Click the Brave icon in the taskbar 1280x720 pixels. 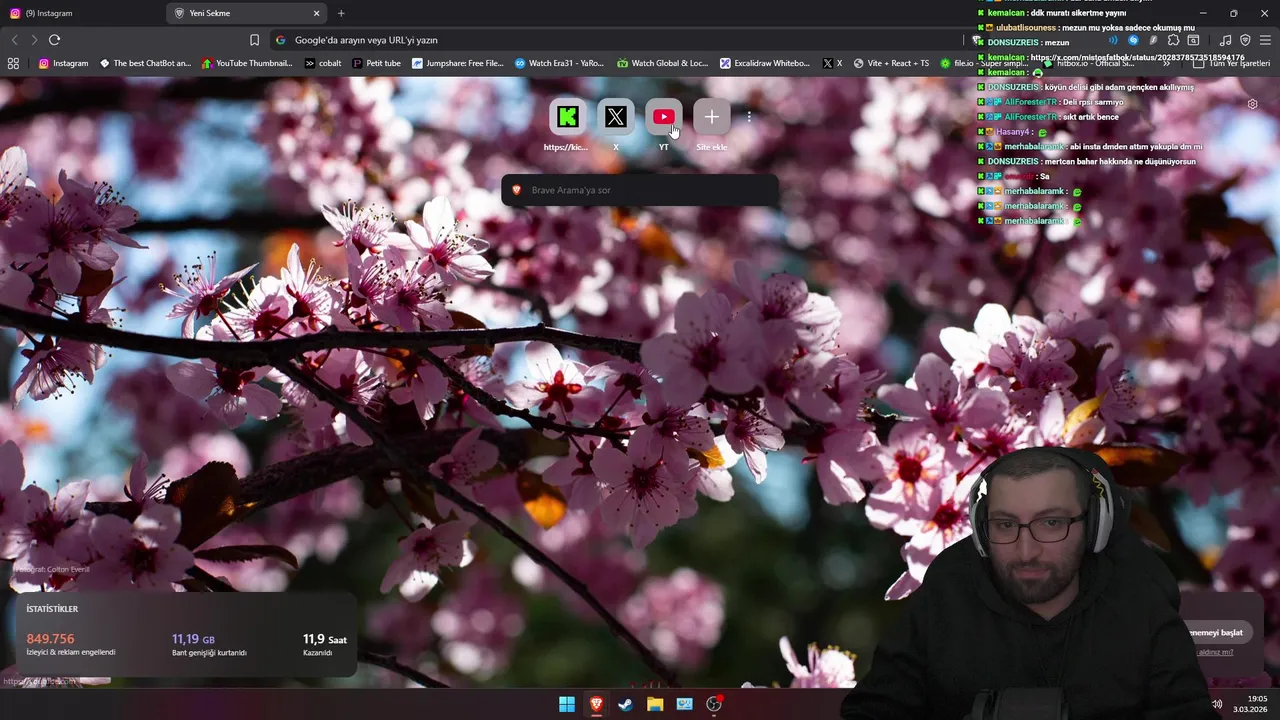coord(596,704)
